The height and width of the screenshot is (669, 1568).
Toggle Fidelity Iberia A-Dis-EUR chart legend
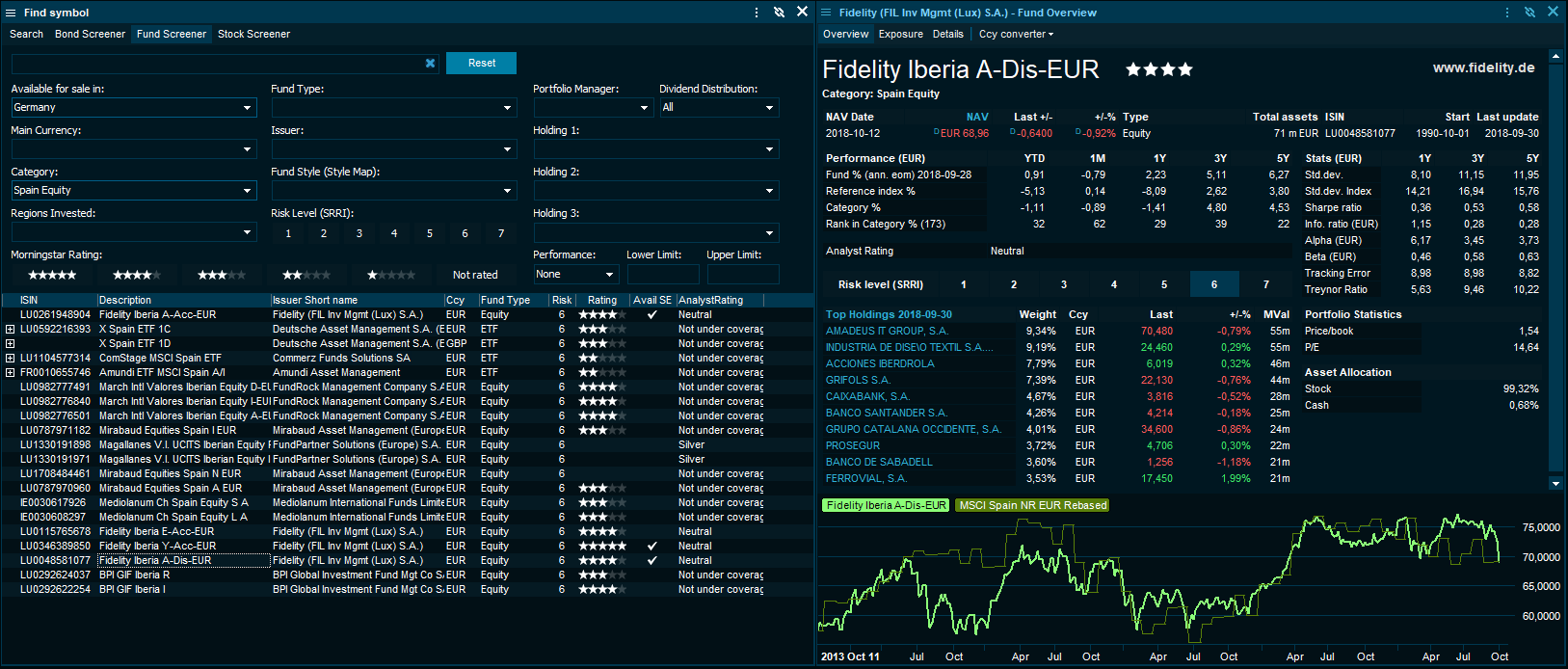(x=886, y=505)
